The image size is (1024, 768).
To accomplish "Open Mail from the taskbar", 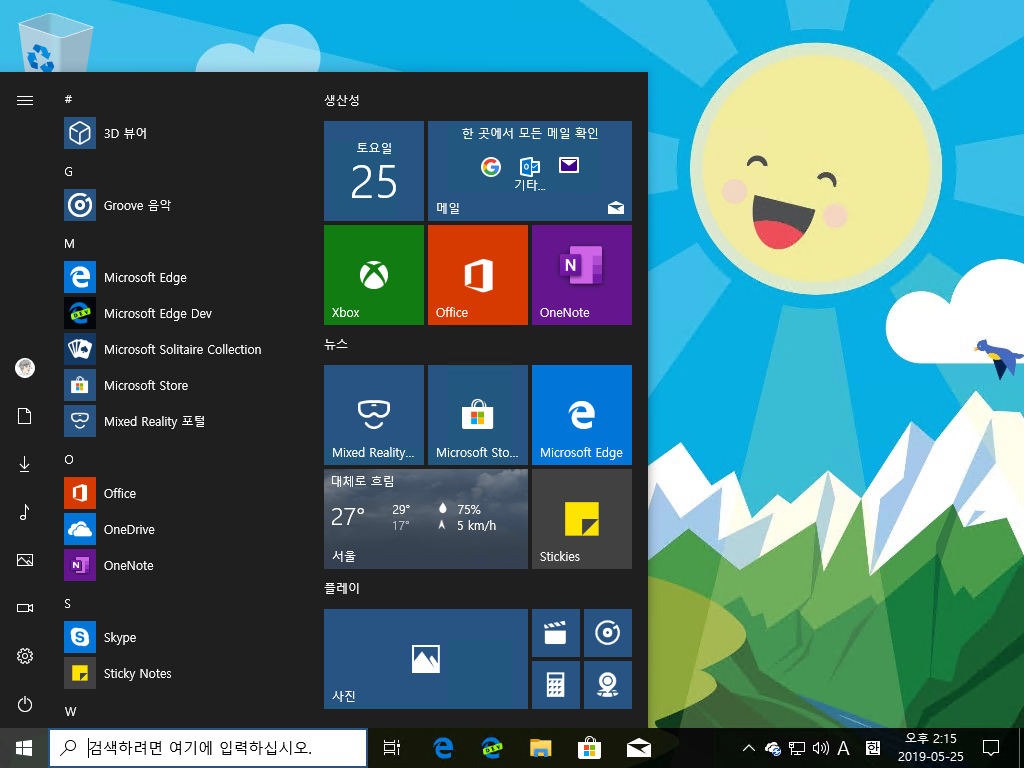I will pyautogui.click(x=638, y=748).
